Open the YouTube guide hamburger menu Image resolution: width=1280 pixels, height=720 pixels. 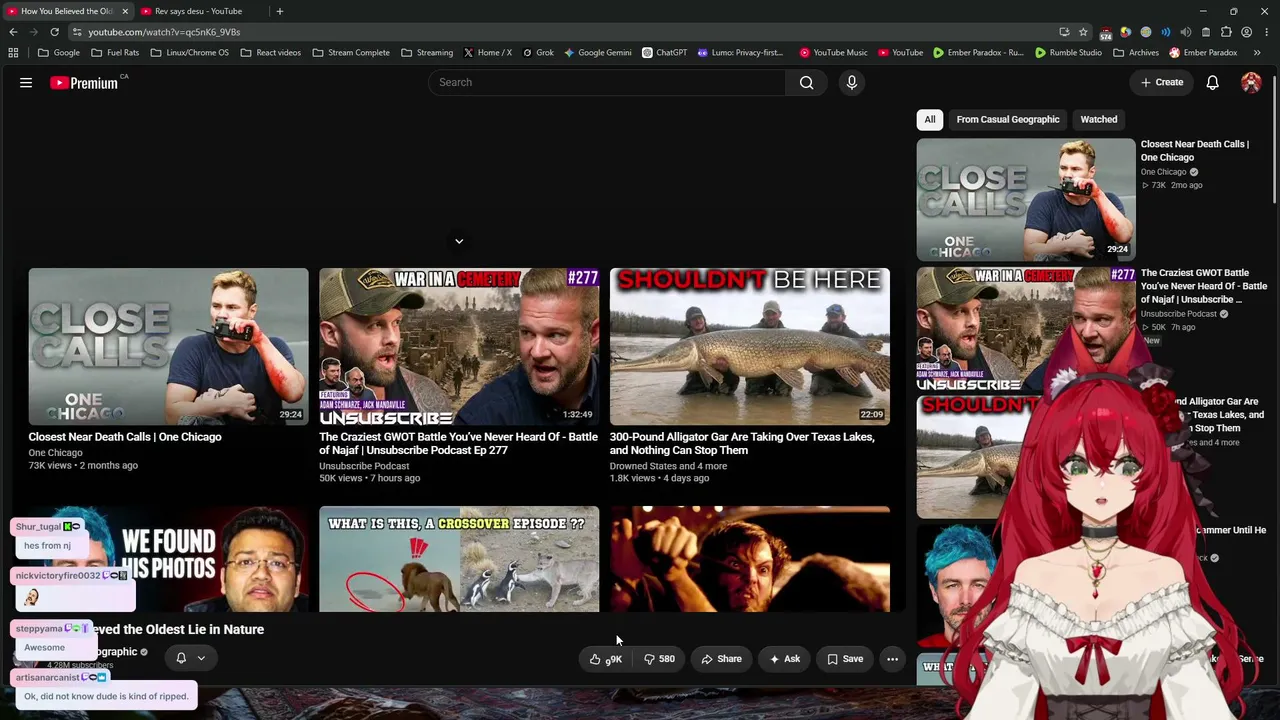click(26, 83)
